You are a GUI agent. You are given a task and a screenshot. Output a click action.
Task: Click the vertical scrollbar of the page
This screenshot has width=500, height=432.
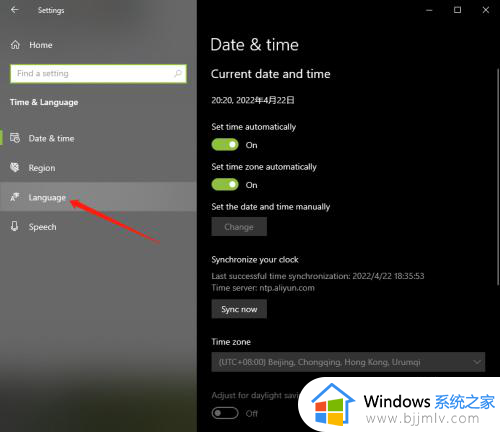pyautogui.click(x=498, y=177)
